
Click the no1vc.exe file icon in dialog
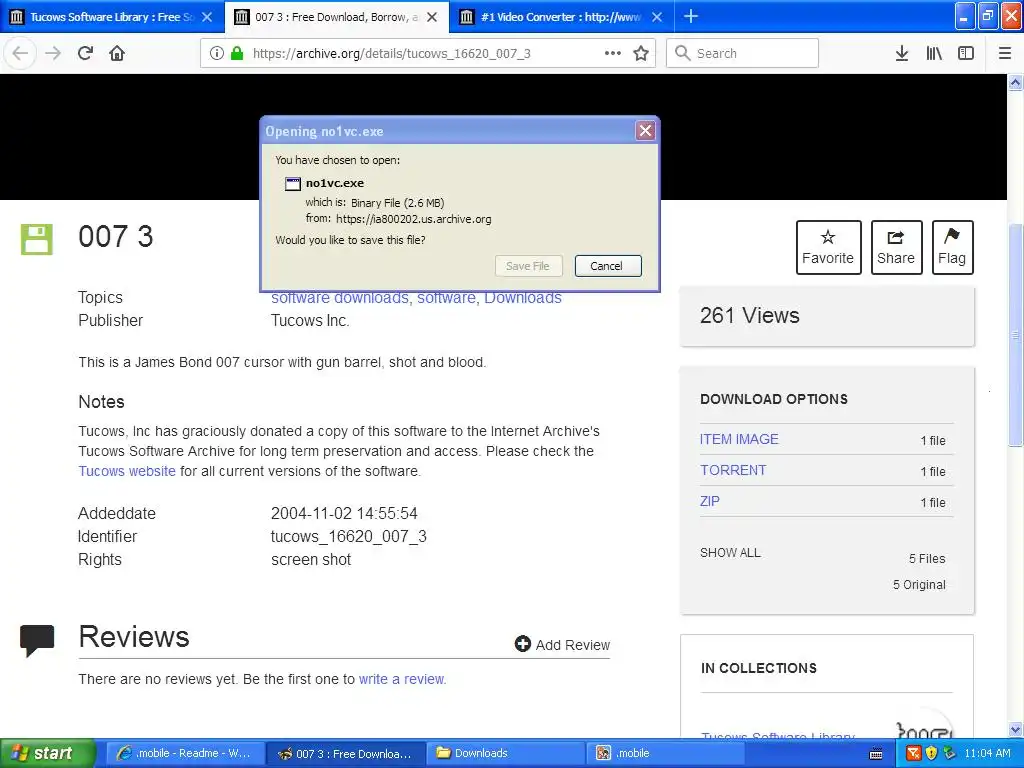pyautogui.click(x=293, y=184)
